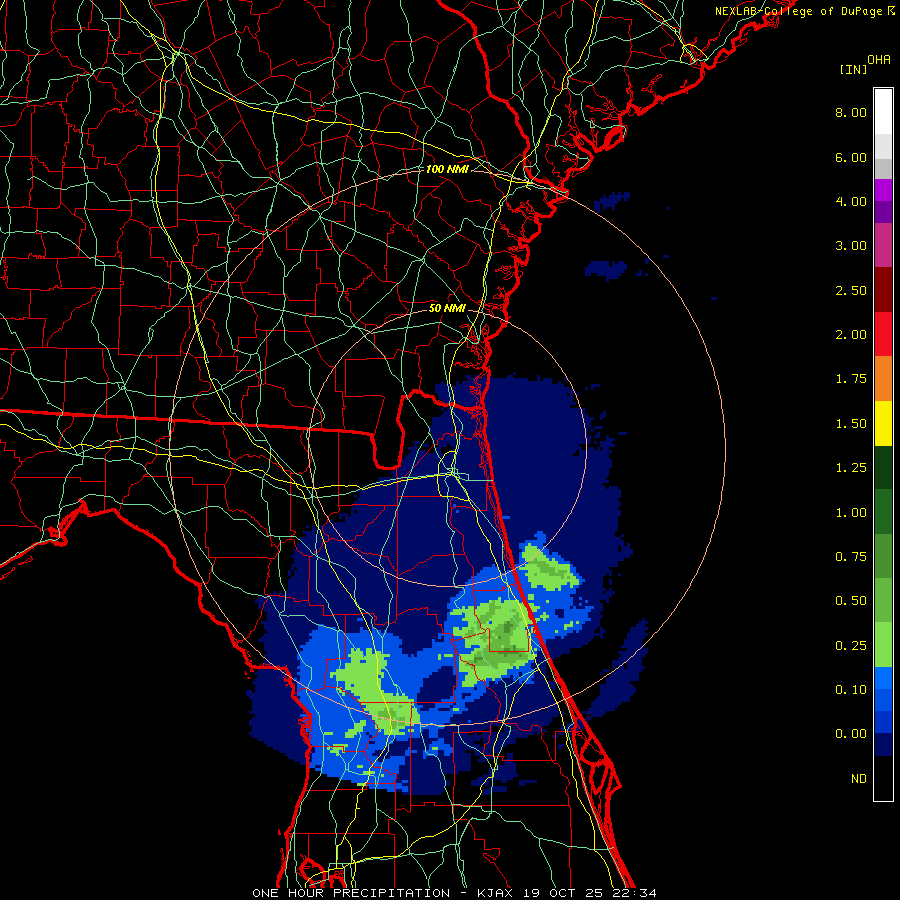
Task: Click the '0.50' legend value
Action: (851, 601)
